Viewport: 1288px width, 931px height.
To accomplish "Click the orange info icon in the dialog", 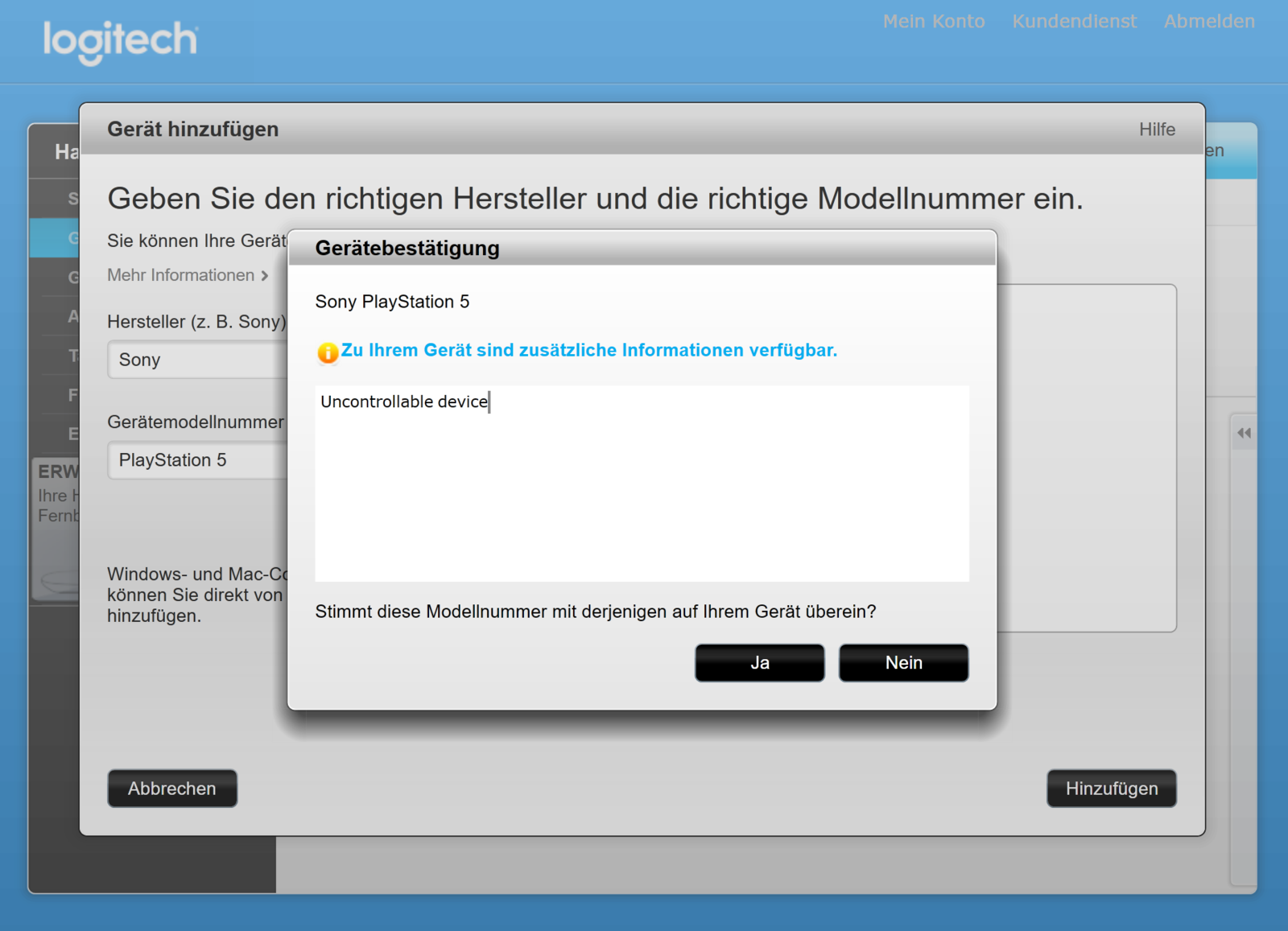I will click(x=328, y=352).
